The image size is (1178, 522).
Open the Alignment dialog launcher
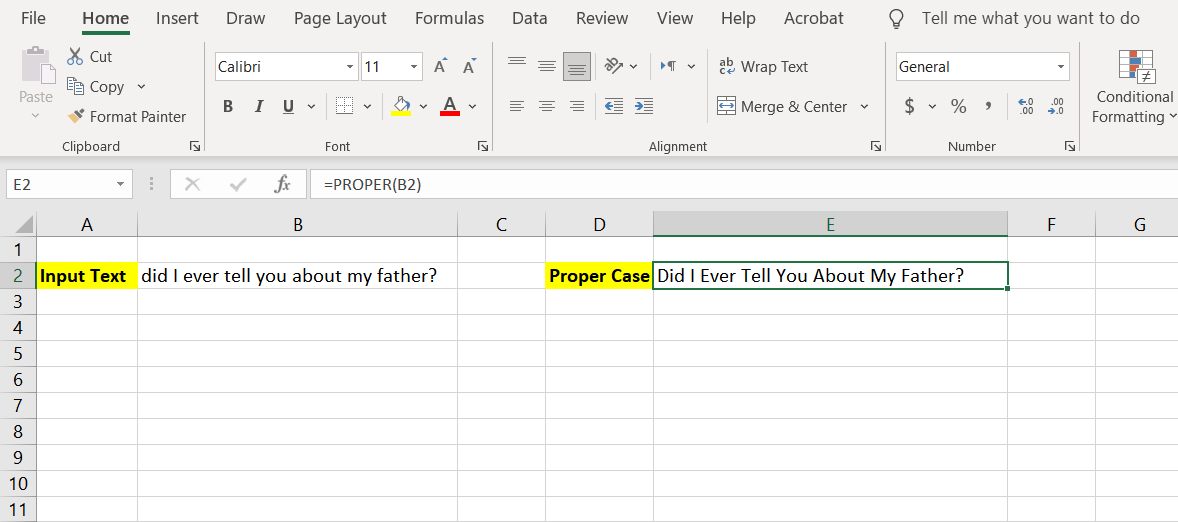(x=875, y=146)
